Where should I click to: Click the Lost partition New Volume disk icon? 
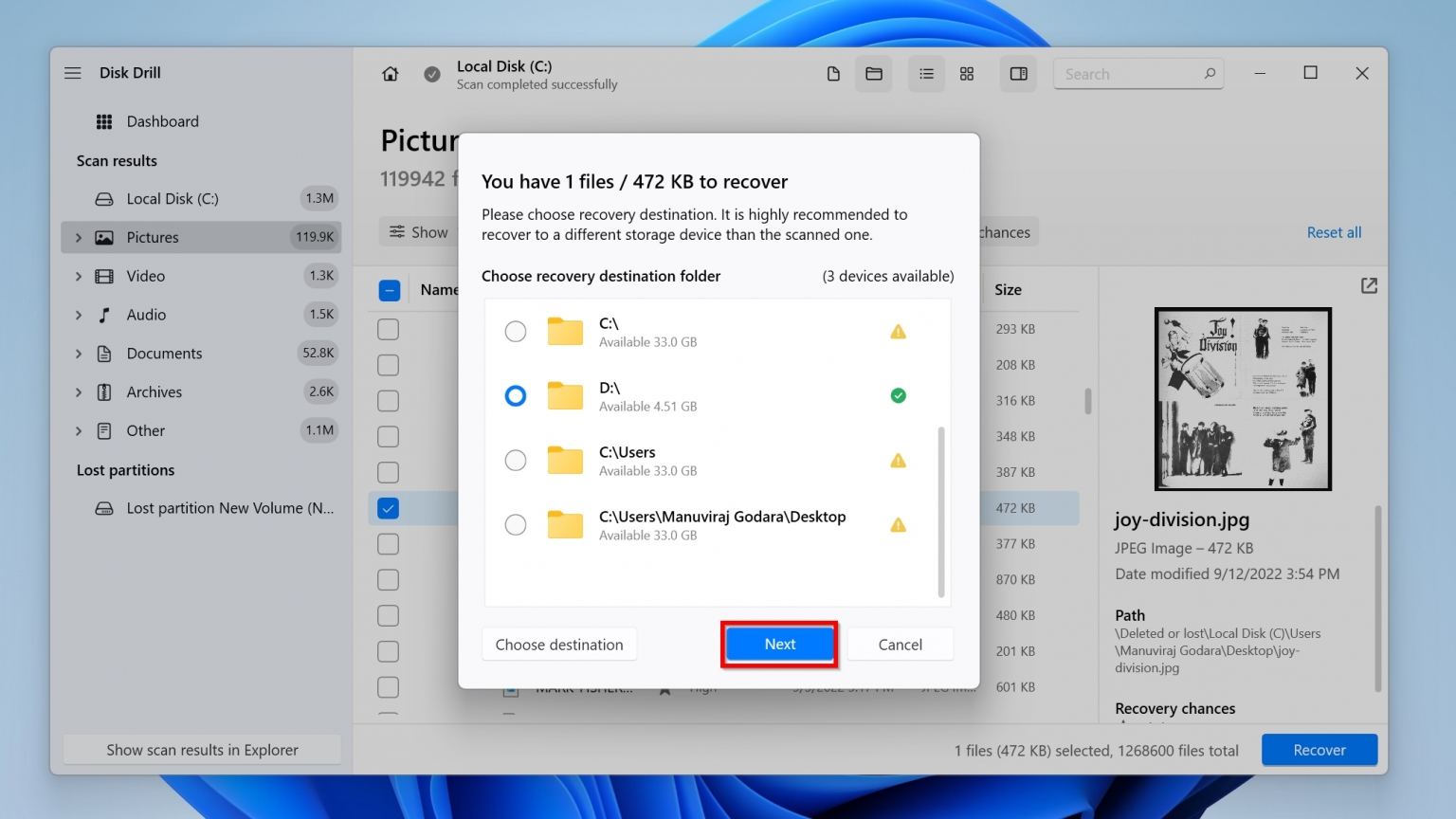pos(104,508)
